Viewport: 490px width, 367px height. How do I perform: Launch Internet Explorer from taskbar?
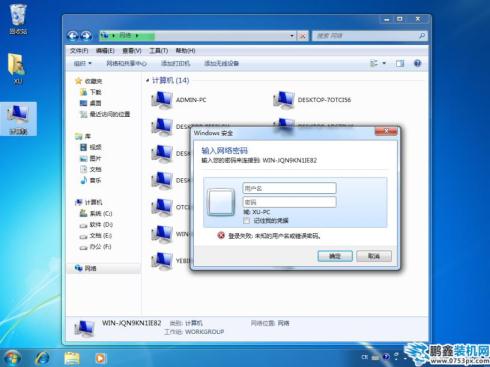[43, 358]
